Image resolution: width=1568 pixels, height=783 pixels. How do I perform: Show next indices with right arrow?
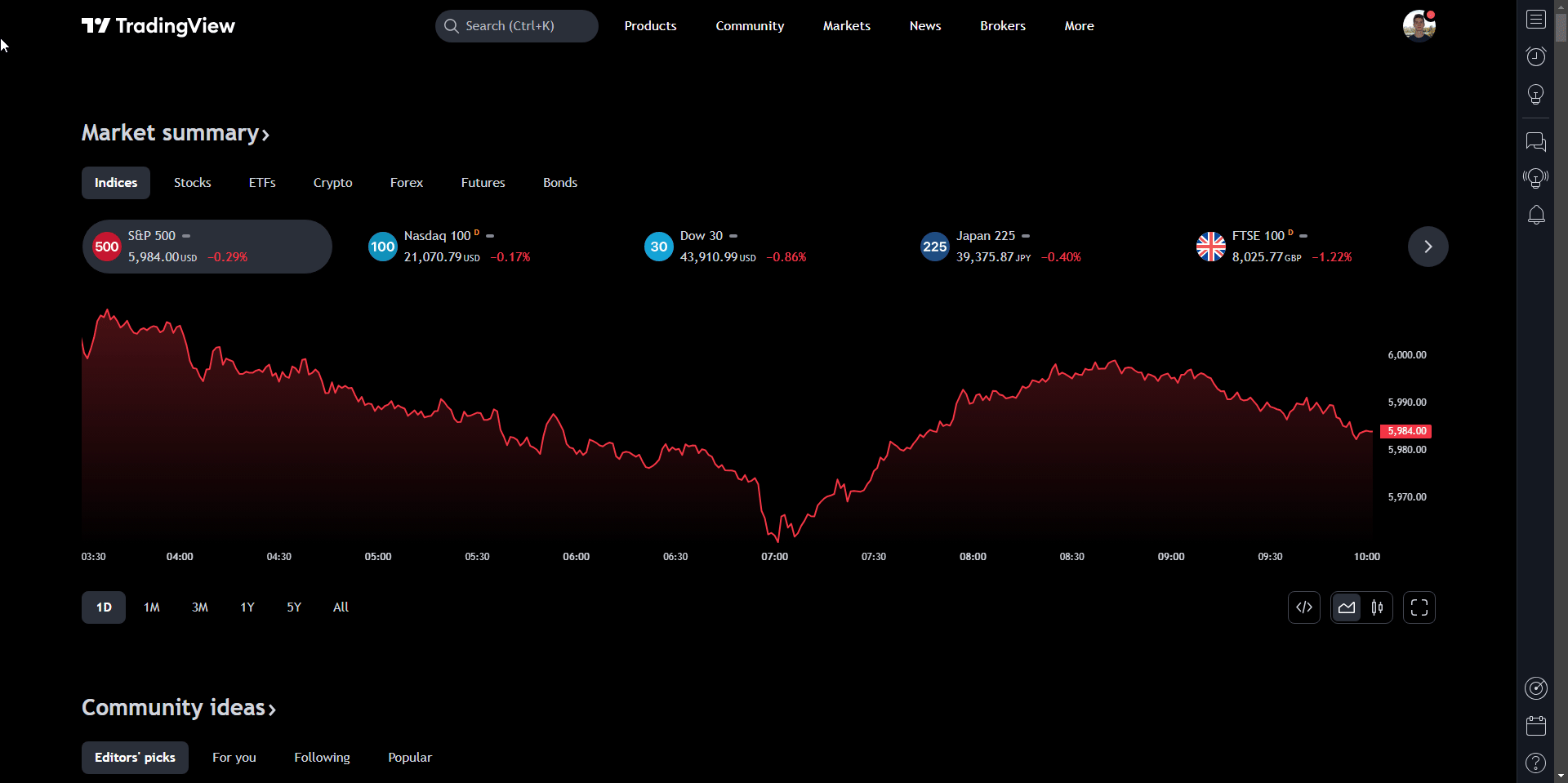pos(1428,247)
